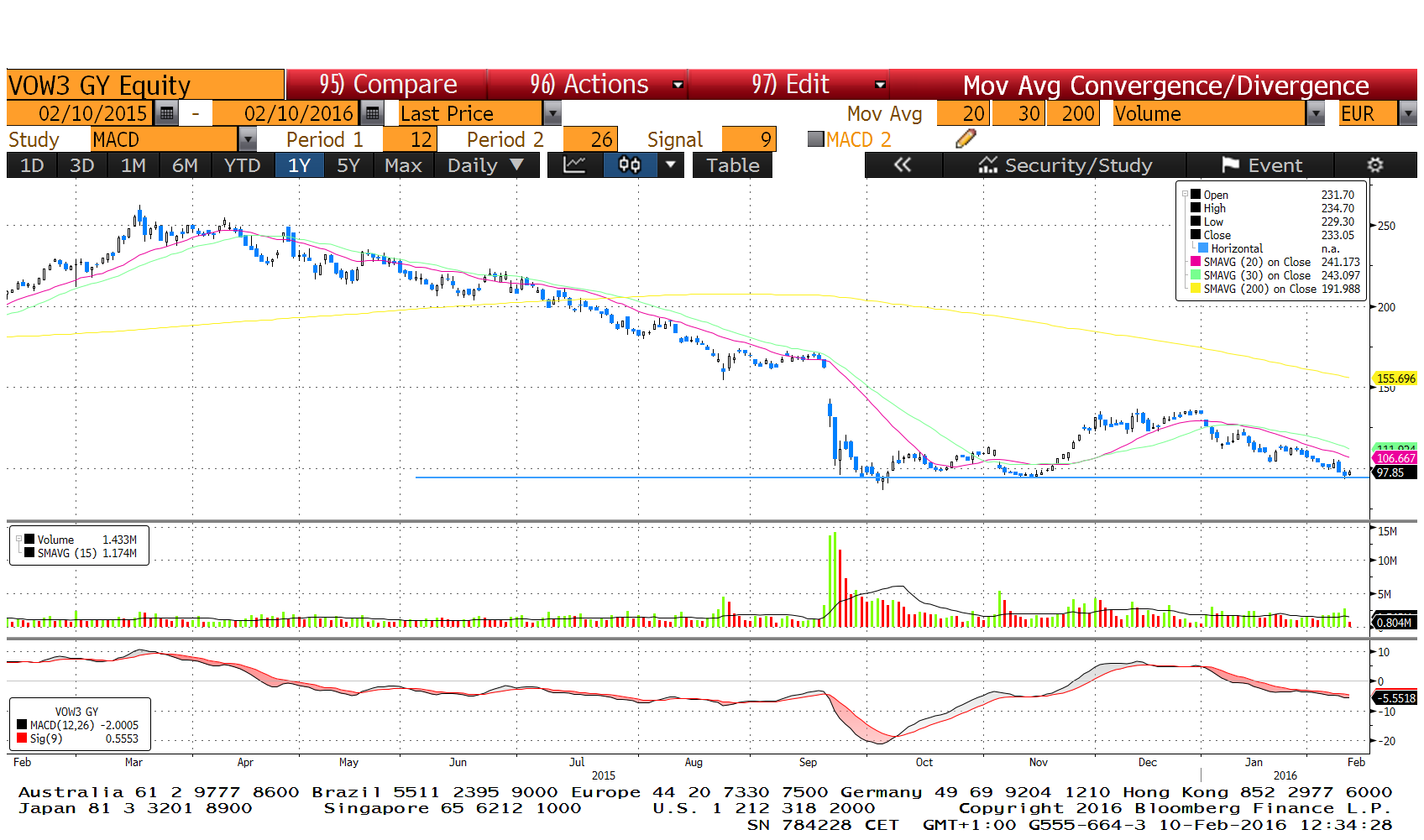Open the start date calendar picker
This screenshot has height=840, width=1424.
tap(166, 113)
